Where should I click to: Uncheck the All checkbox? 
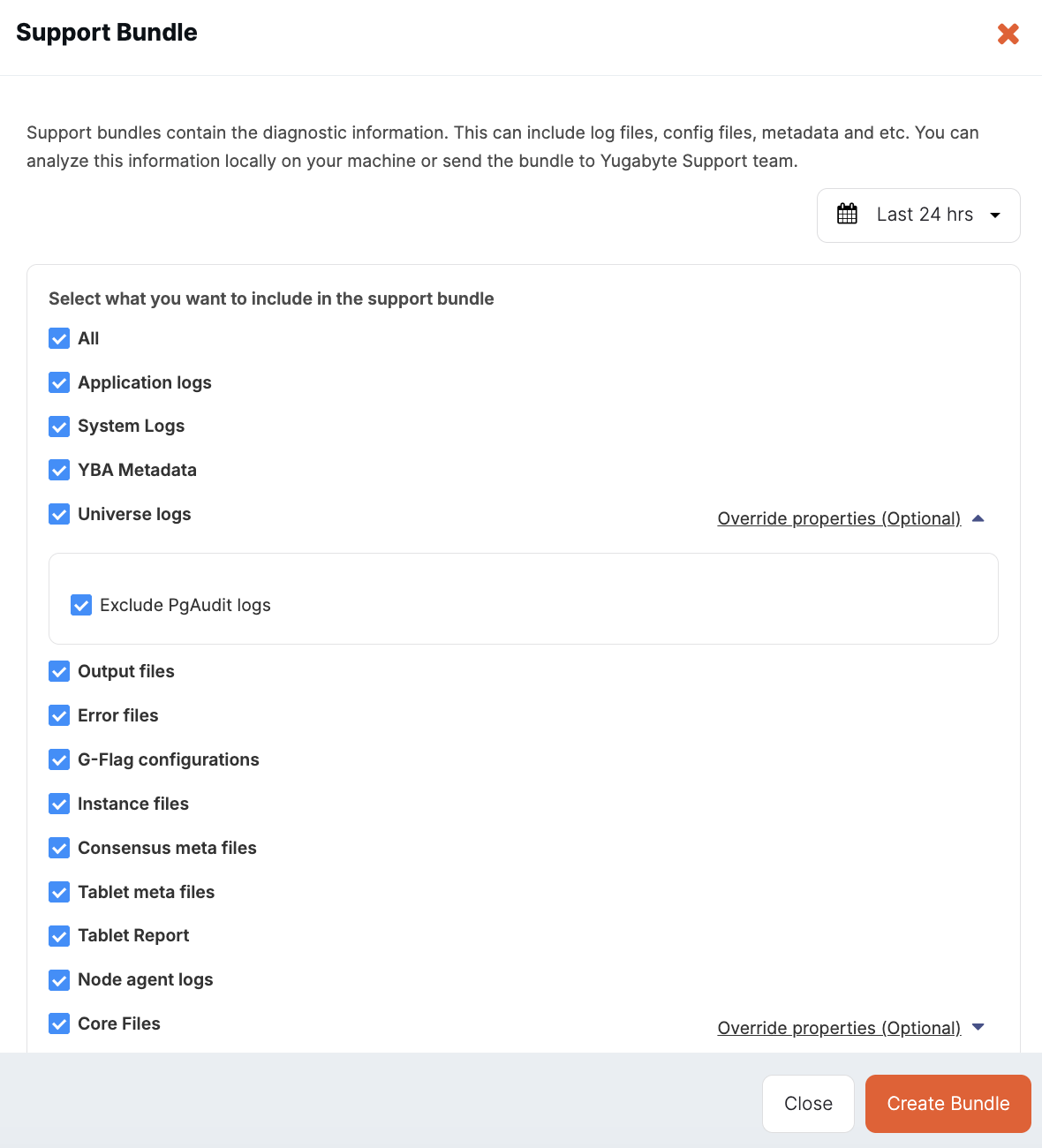tap(58, 338)
